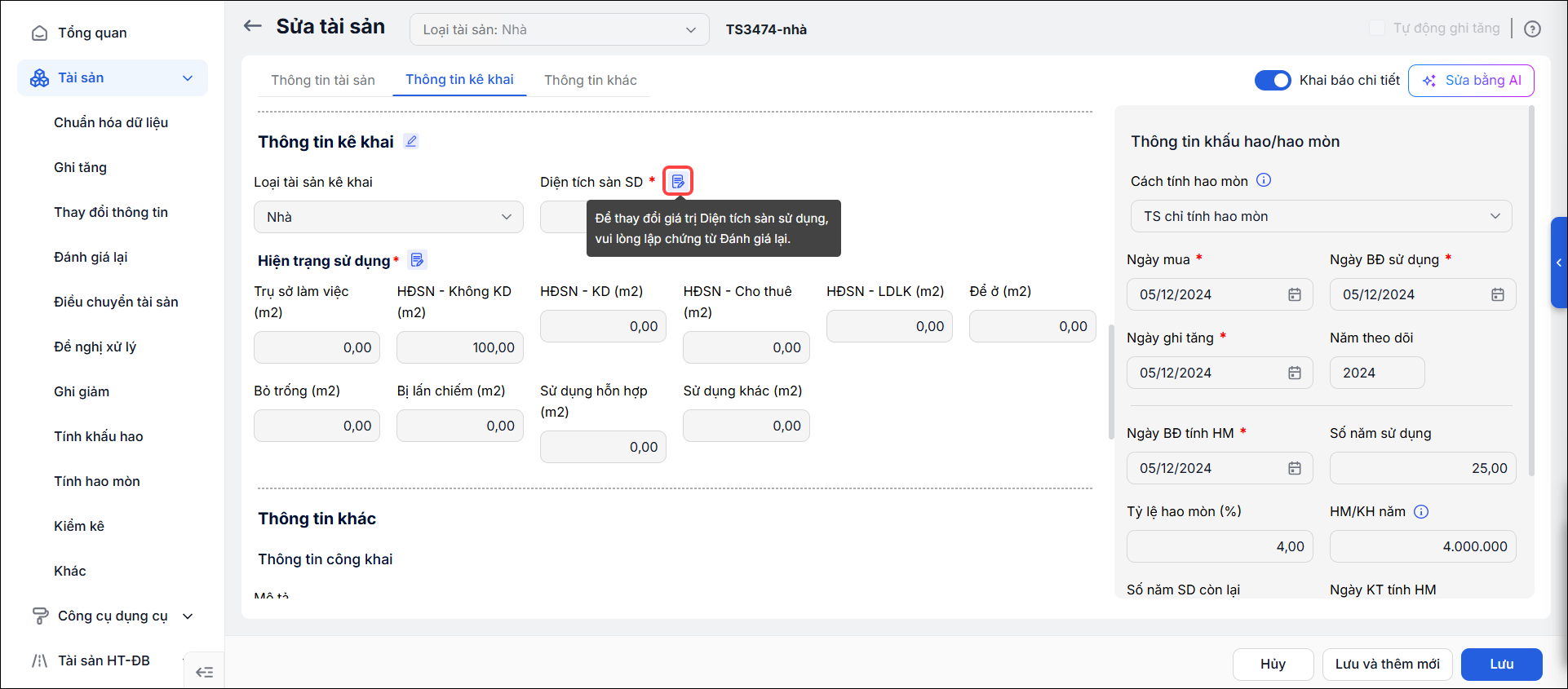Screen dimensions: 1568x689
Task: Click the Để ở (m2) field
Action: coord(1032,326)
